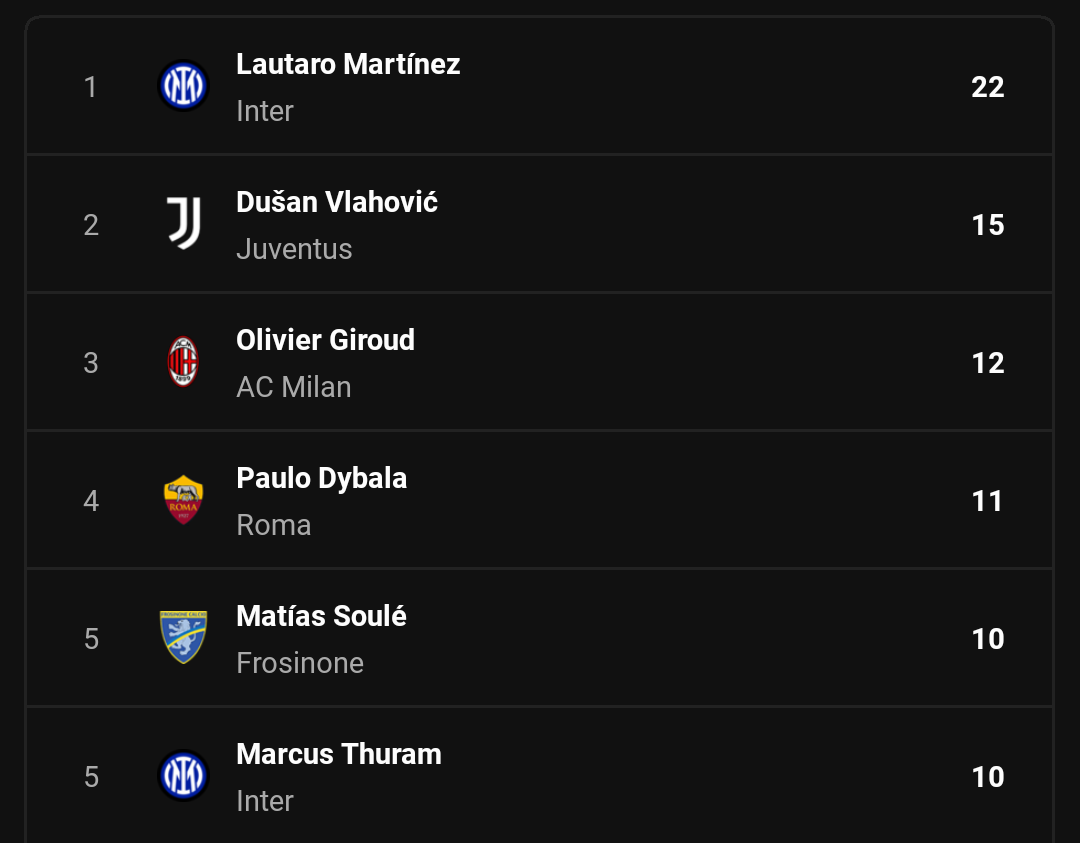Click the Roma crest beside Paulo Dybala
Viewport: 1080px width, 843px height.
click(183, 500)
